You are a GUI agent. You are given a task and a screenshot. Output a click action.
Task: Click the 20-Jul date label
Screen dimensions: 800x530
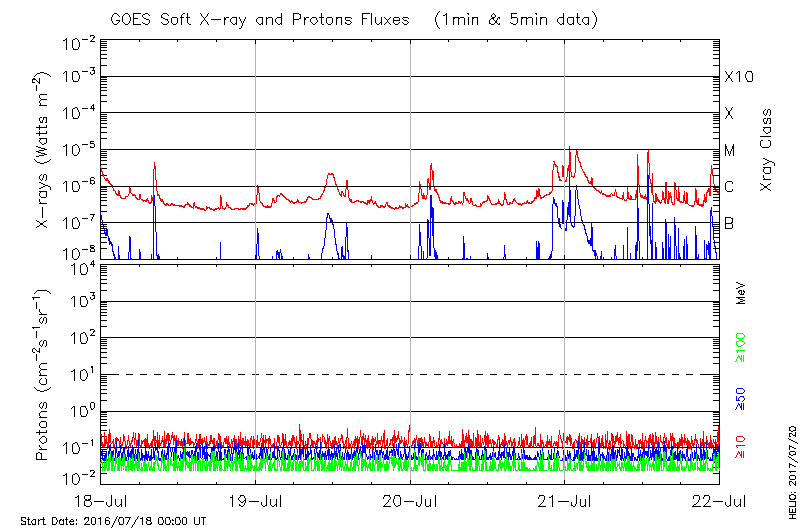(410, 499)
